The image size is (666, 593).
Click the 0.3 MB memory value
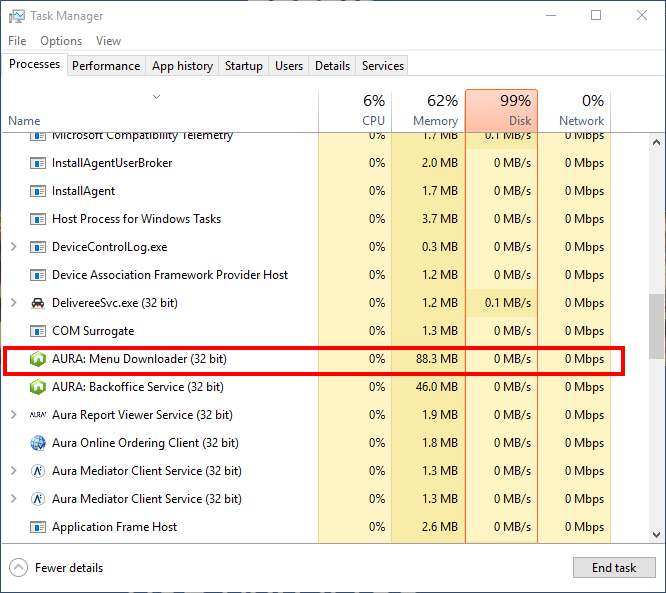click(x=440, y=247)
